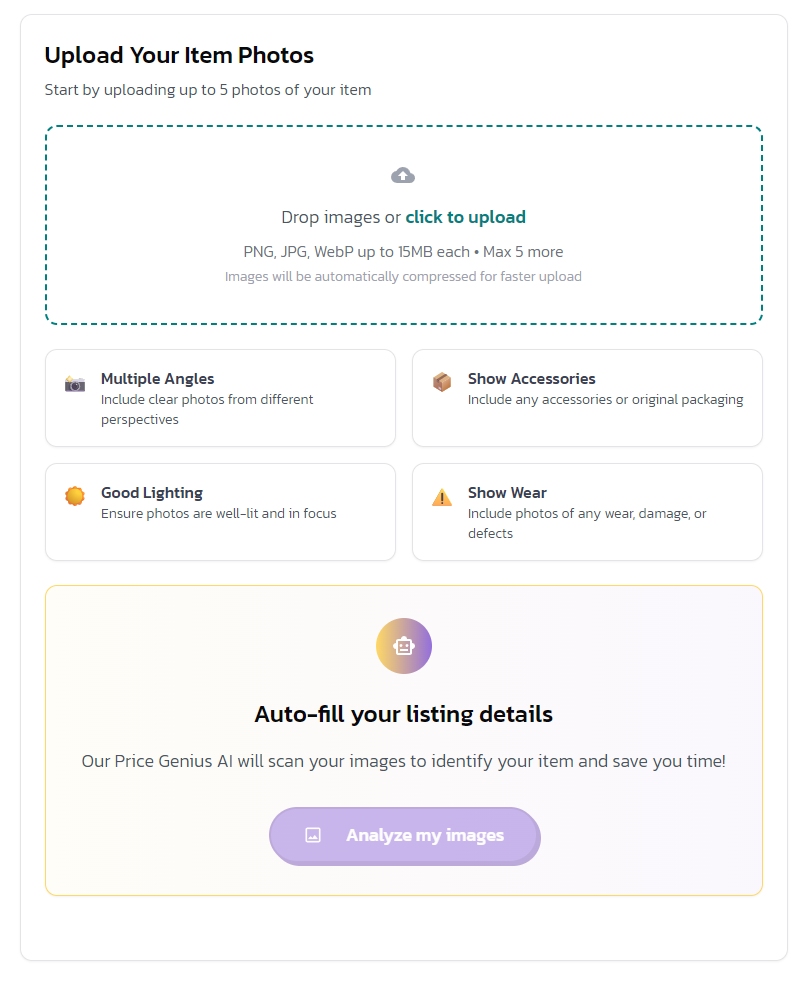Click the dashed image drop zone
The image size is (802, 985).
403,224
